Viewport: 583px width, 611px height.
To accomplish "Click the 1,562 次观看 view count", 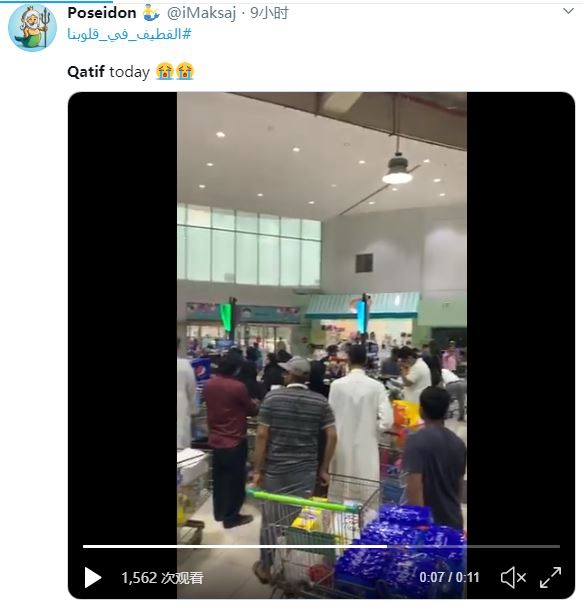I will click(162, 577).
